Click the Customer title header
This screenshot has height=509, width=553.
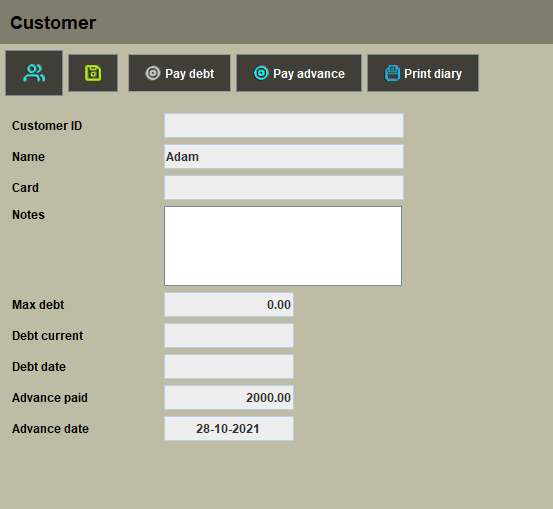click(x=53, y=23)
